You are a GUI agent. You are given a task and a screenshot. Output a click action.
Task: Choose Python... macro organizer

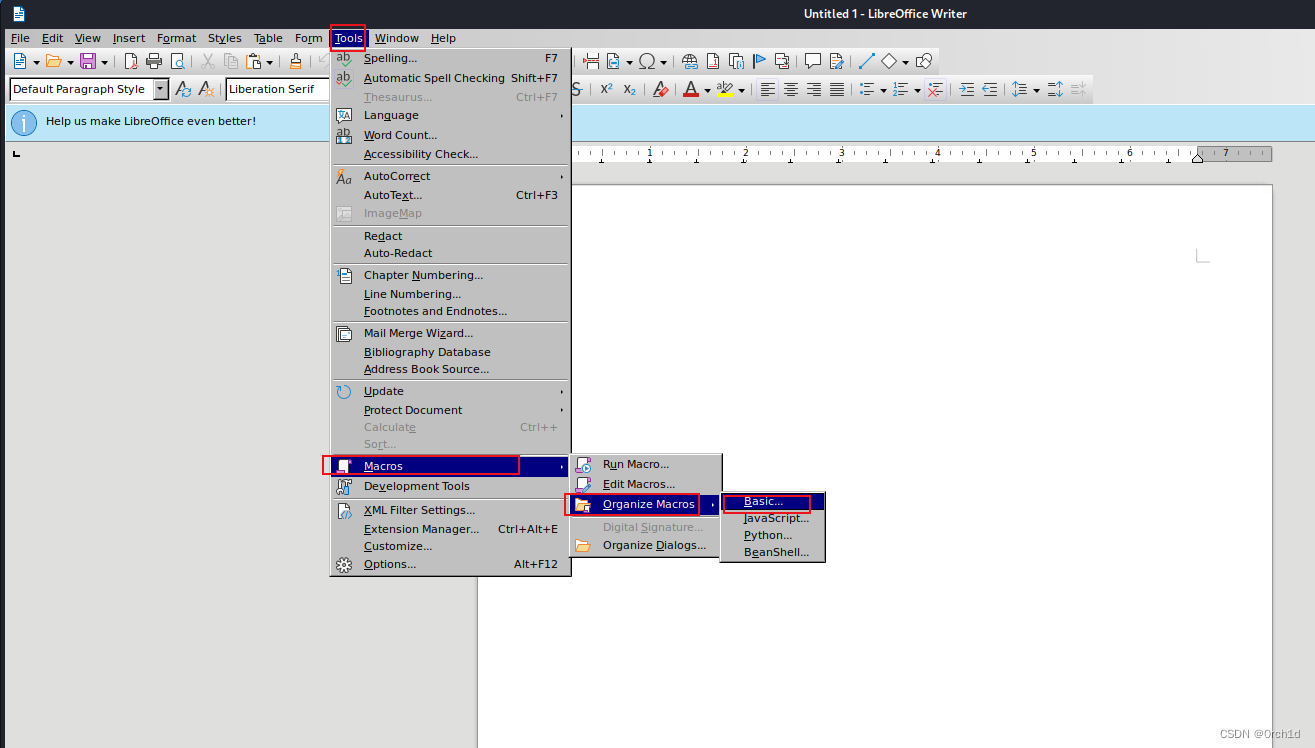pyautogui.click(x=772, y=535)
